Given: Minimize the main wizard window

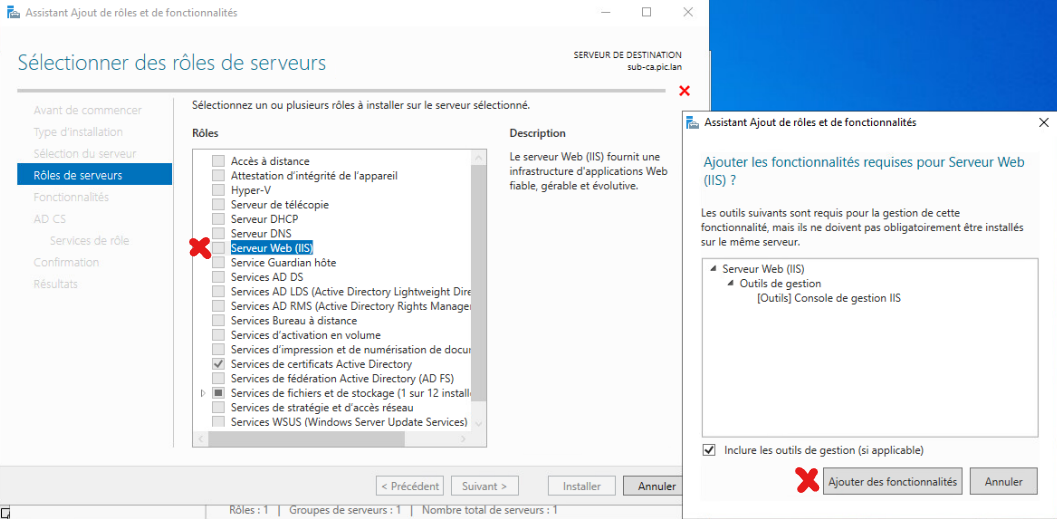Looking at the screenshot, I should (605, 12).
